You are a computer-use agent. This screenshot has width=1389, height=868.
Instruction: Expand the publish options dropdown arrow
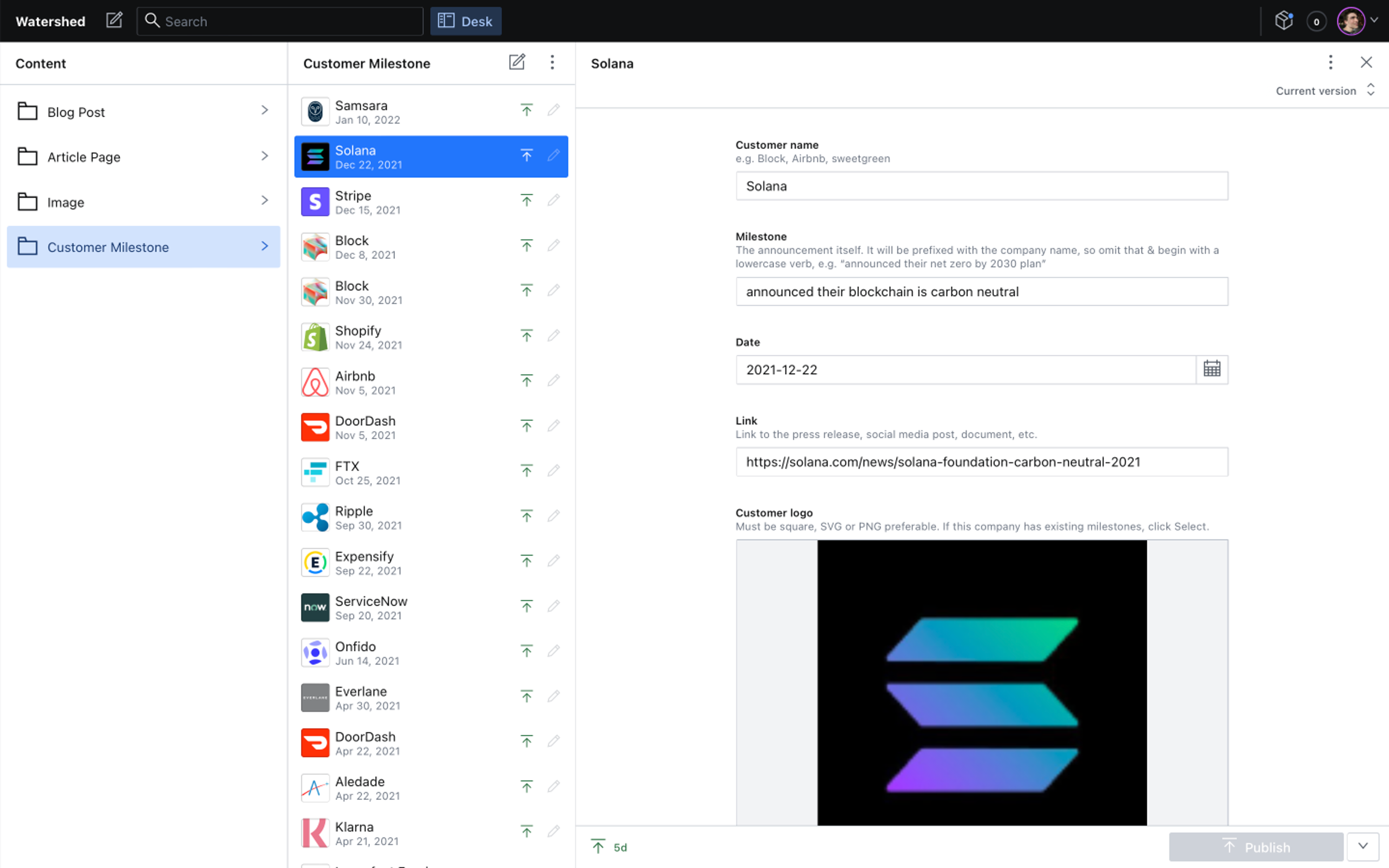pyautogui.click(x=1363, y=846)
